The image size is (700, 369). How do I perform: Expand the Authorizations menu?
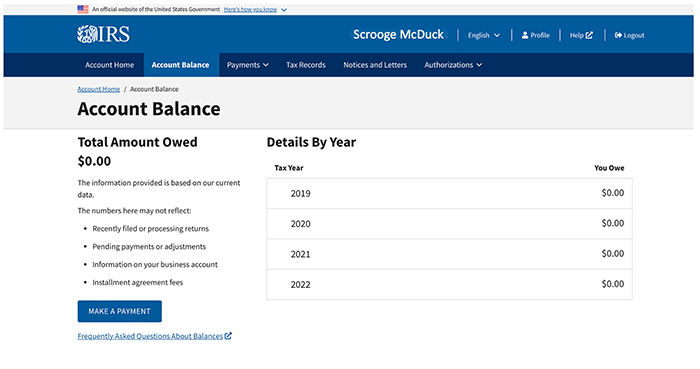click(x=453, y=65)
